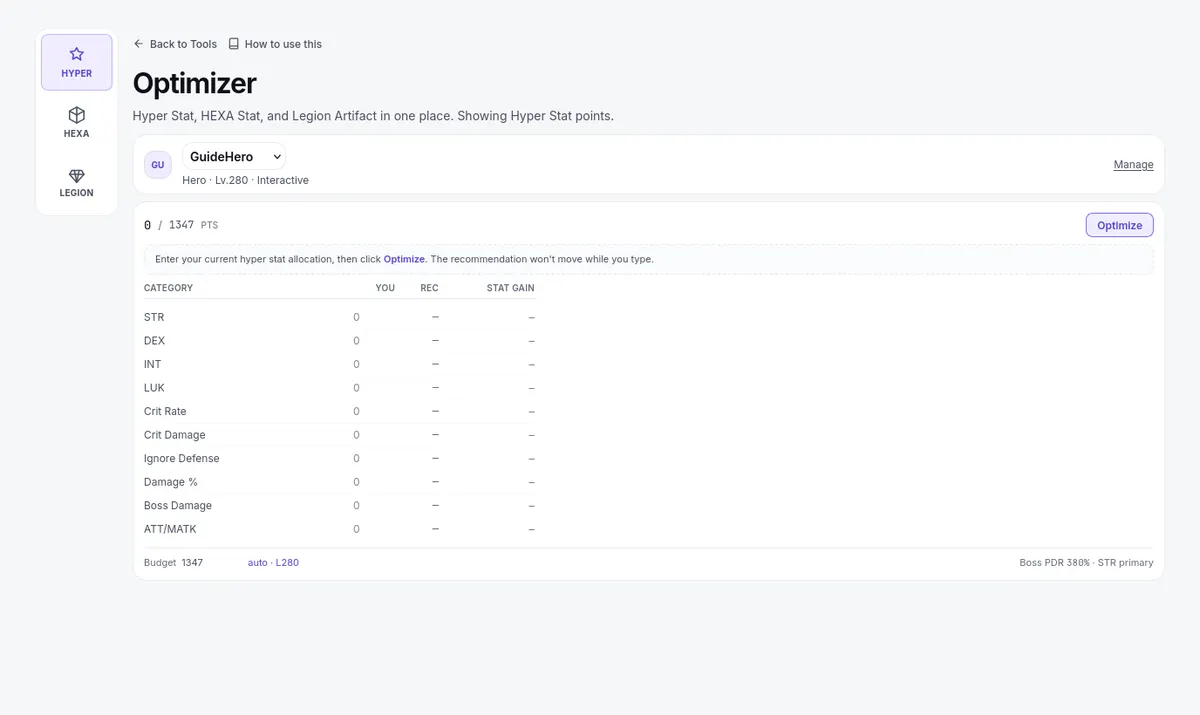Click the STAT GAIN column header

(510, 288)
